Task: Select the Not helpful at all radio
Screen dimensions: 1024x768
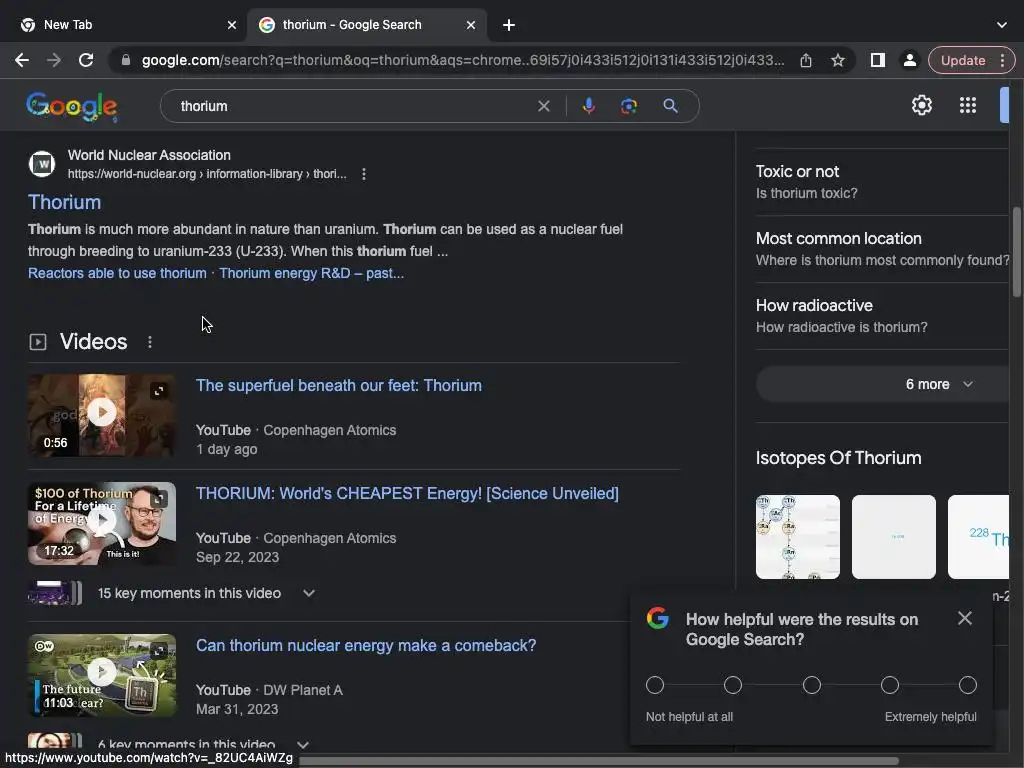Action: (x=655, y=685)
